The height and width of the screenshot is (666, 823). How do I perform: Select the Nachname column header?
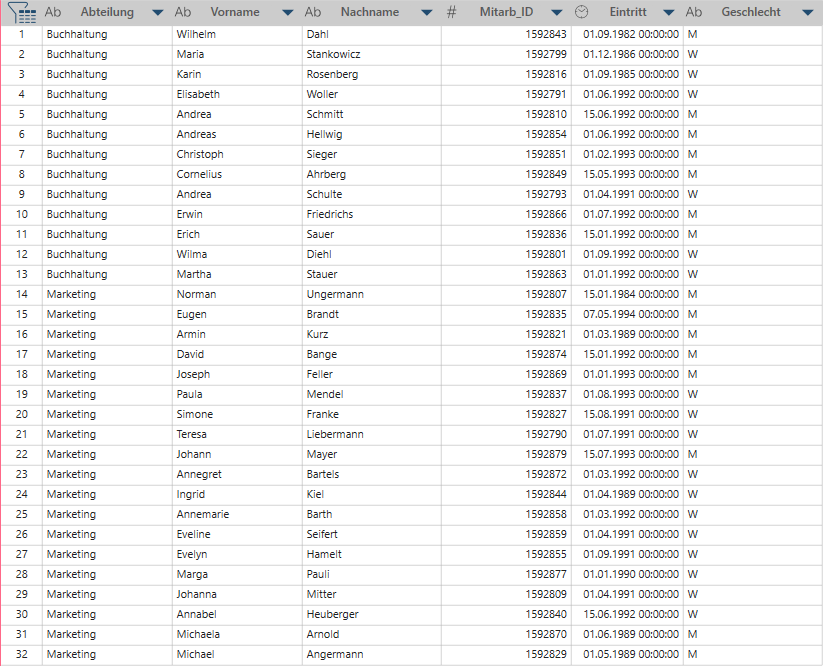click(x=370, y=12)
